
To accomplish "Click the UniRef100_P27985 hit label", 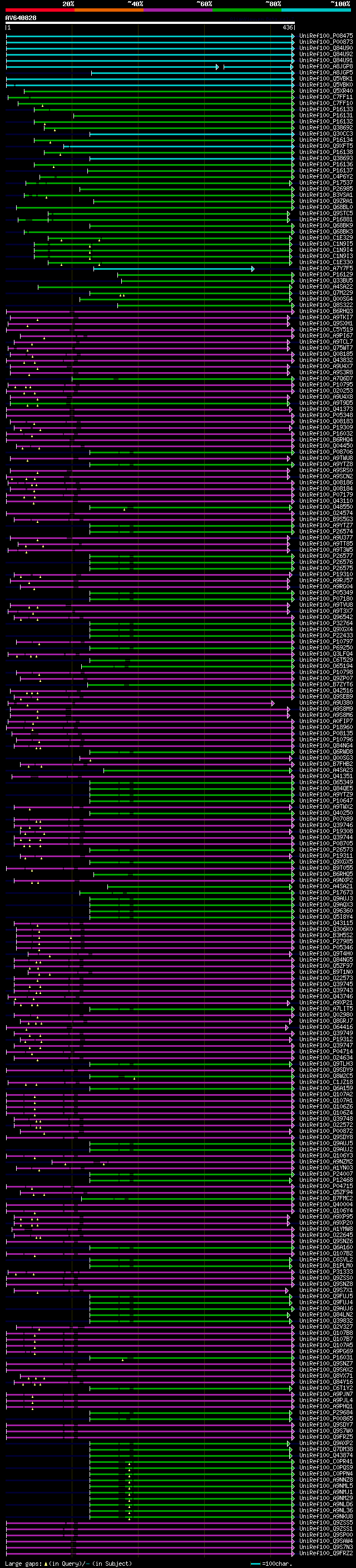I will (x=326, y=942).
